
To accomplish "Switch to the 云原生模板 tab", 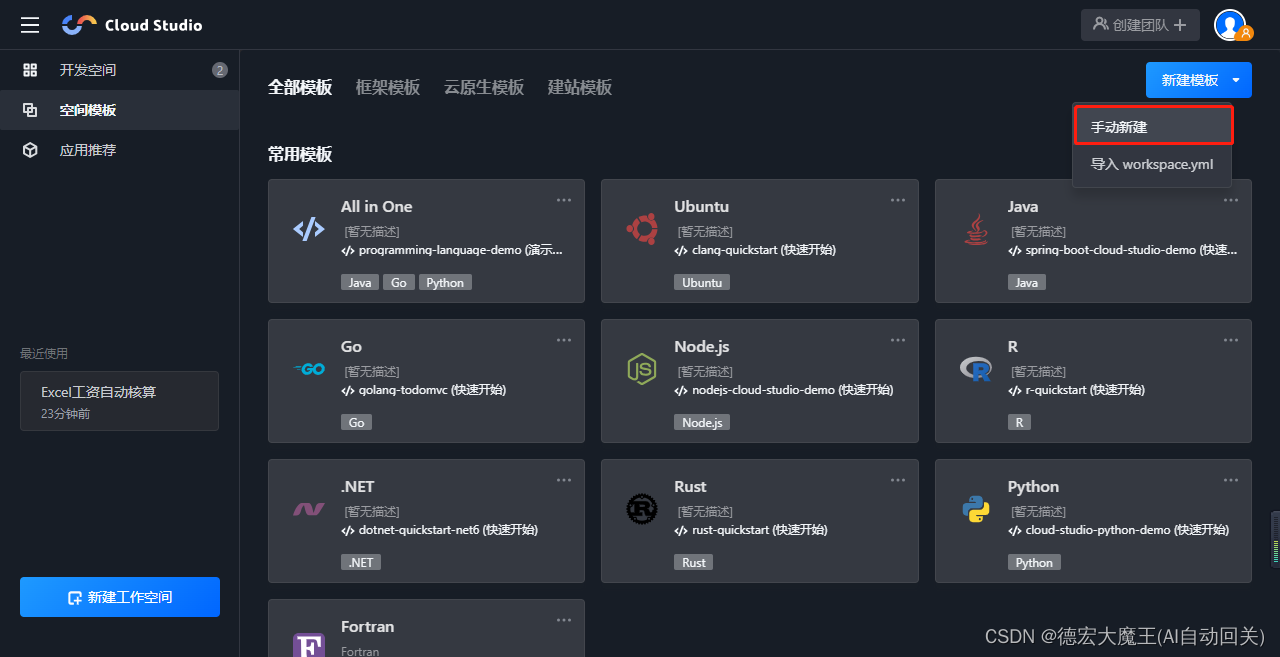I will click(x=484, y=87).
